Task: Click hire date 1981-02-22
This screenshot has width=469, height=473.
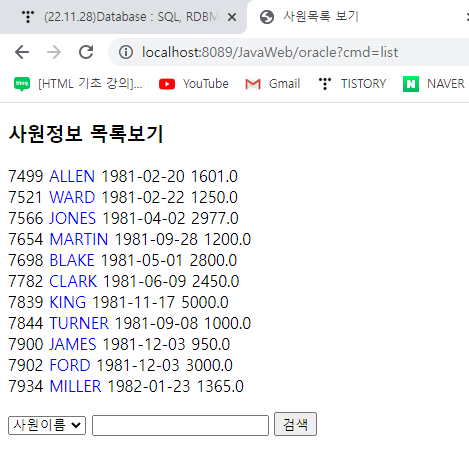Action: click(x=143, y=197)
